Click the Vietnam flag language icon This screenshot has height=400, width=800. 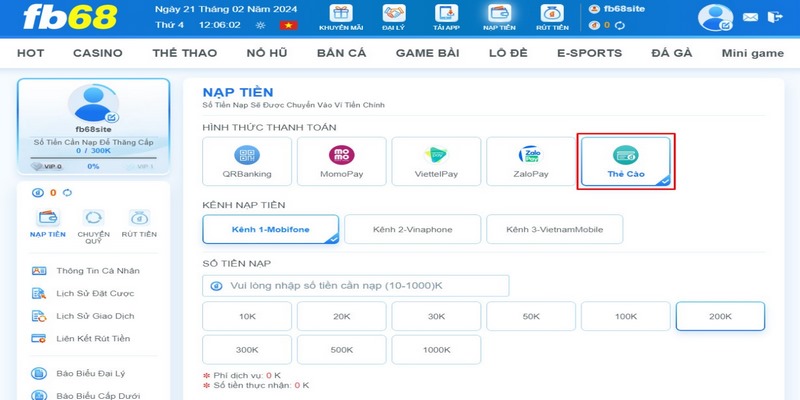tap(288, 25)
